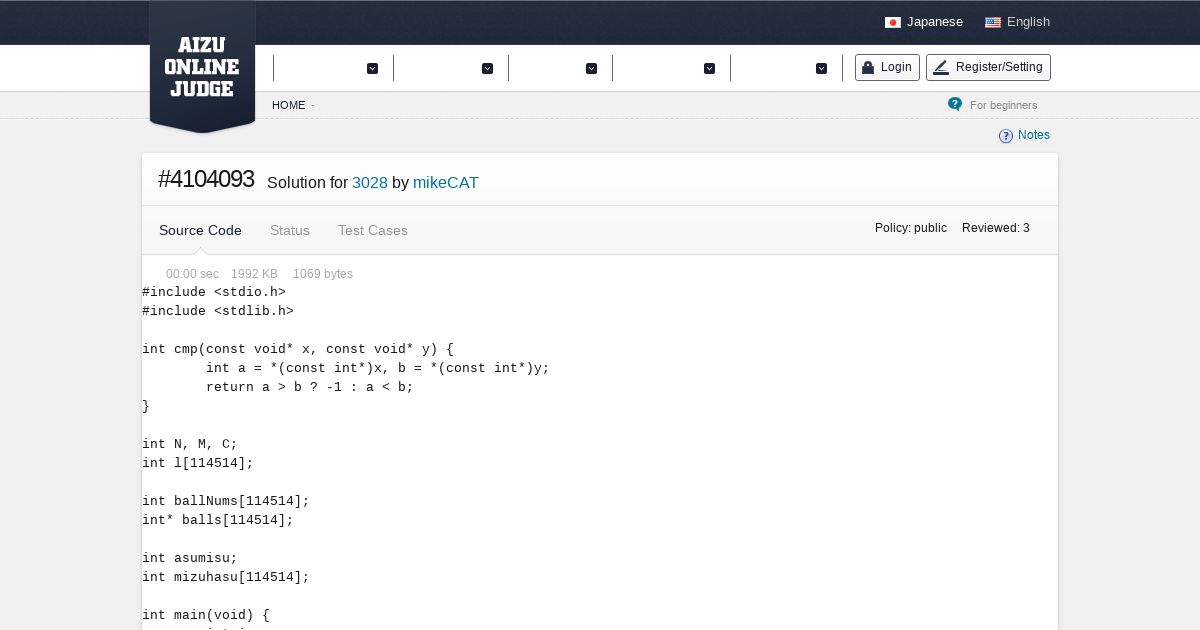The width and height of the screenshot is (1200, 630).
Task: Open the third navigation dropdown arrow
Action: click(591, 68)
